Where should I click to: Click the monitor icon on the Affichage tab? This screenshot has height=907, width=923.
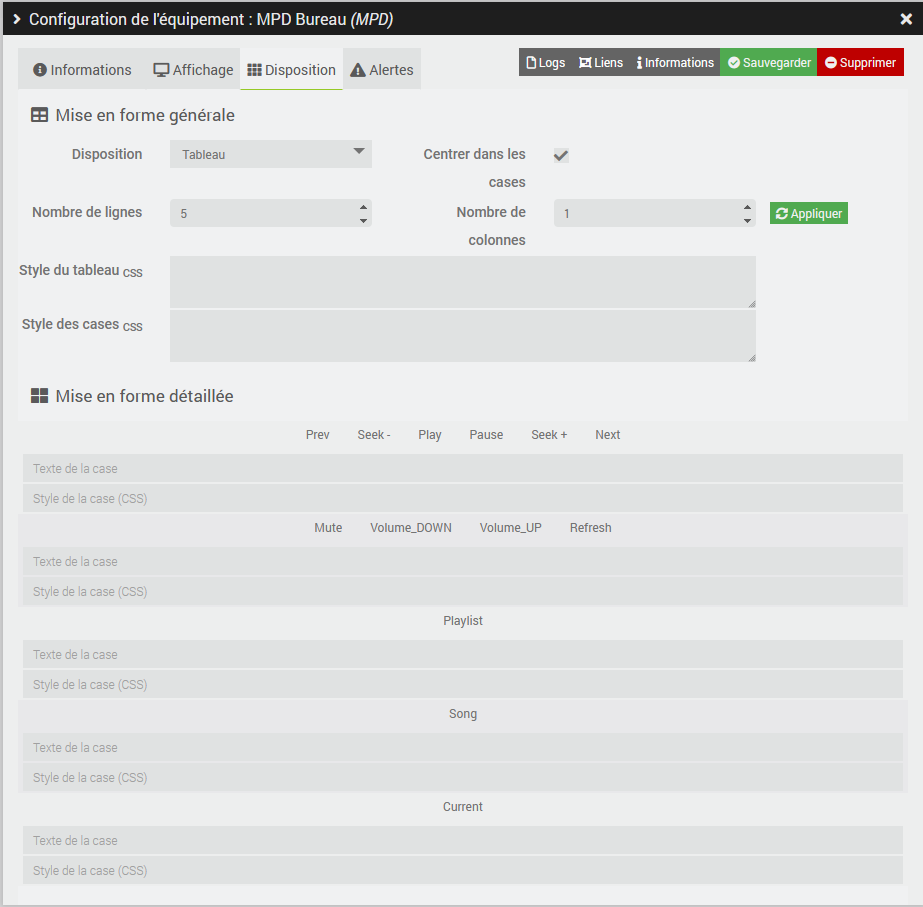[162, 69]
